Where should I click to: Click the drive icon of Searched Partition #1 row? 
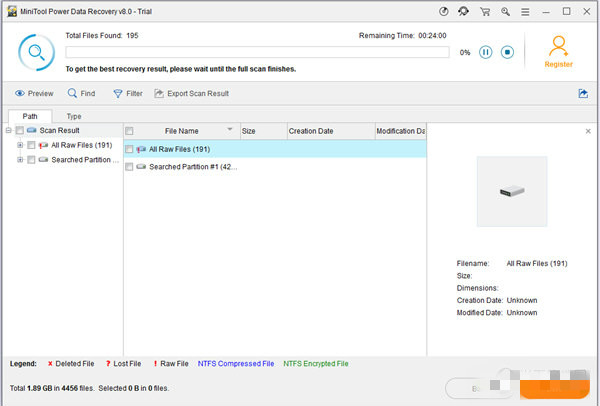[x=141, y=166]
